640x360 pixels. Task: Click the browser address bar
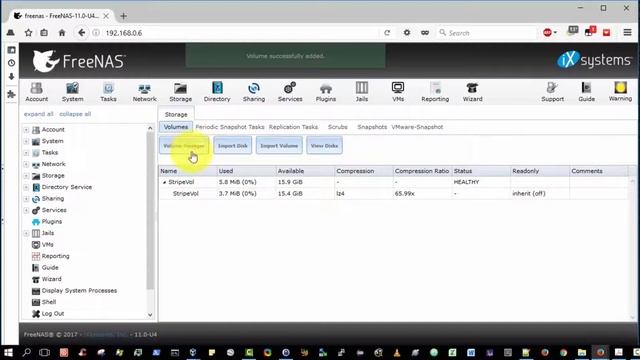pyautogui.click(x=241, y=33)
